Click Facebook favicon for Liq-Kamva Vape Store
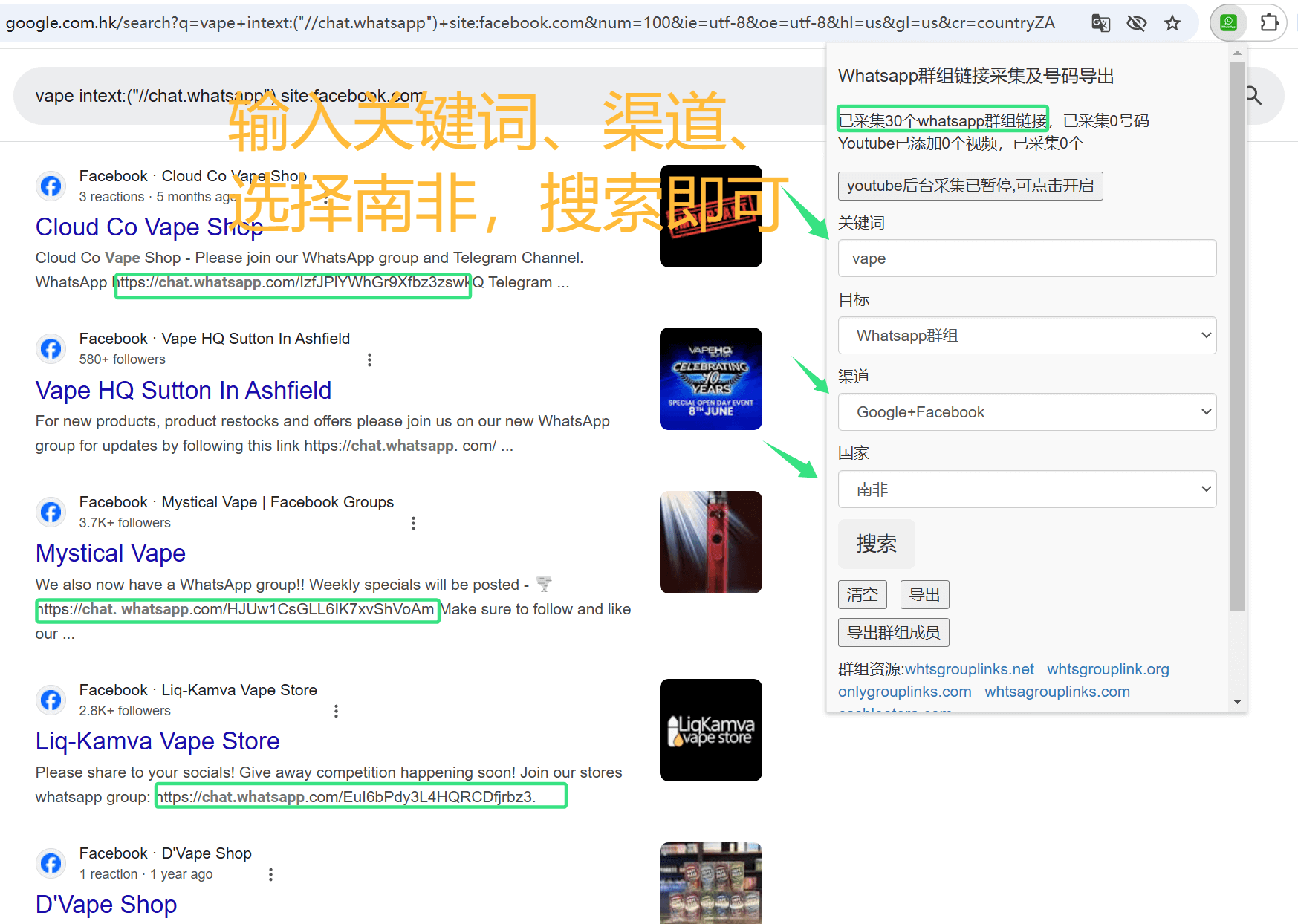Image resolution: width=1298 pixels, height=924 pixels. 51,700
